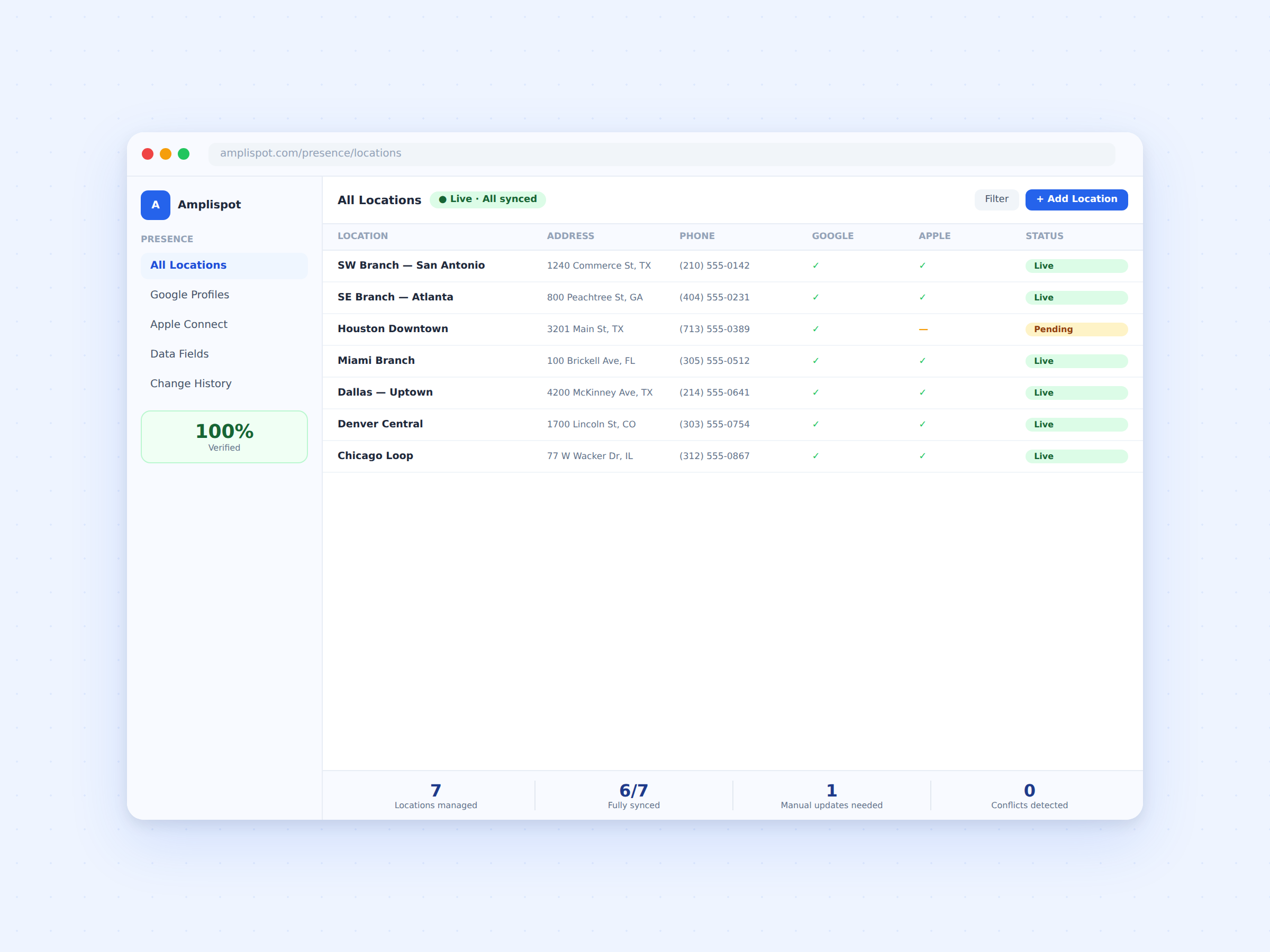Click Google checkmark for SE Branch Atlanta

coord(815,297)
